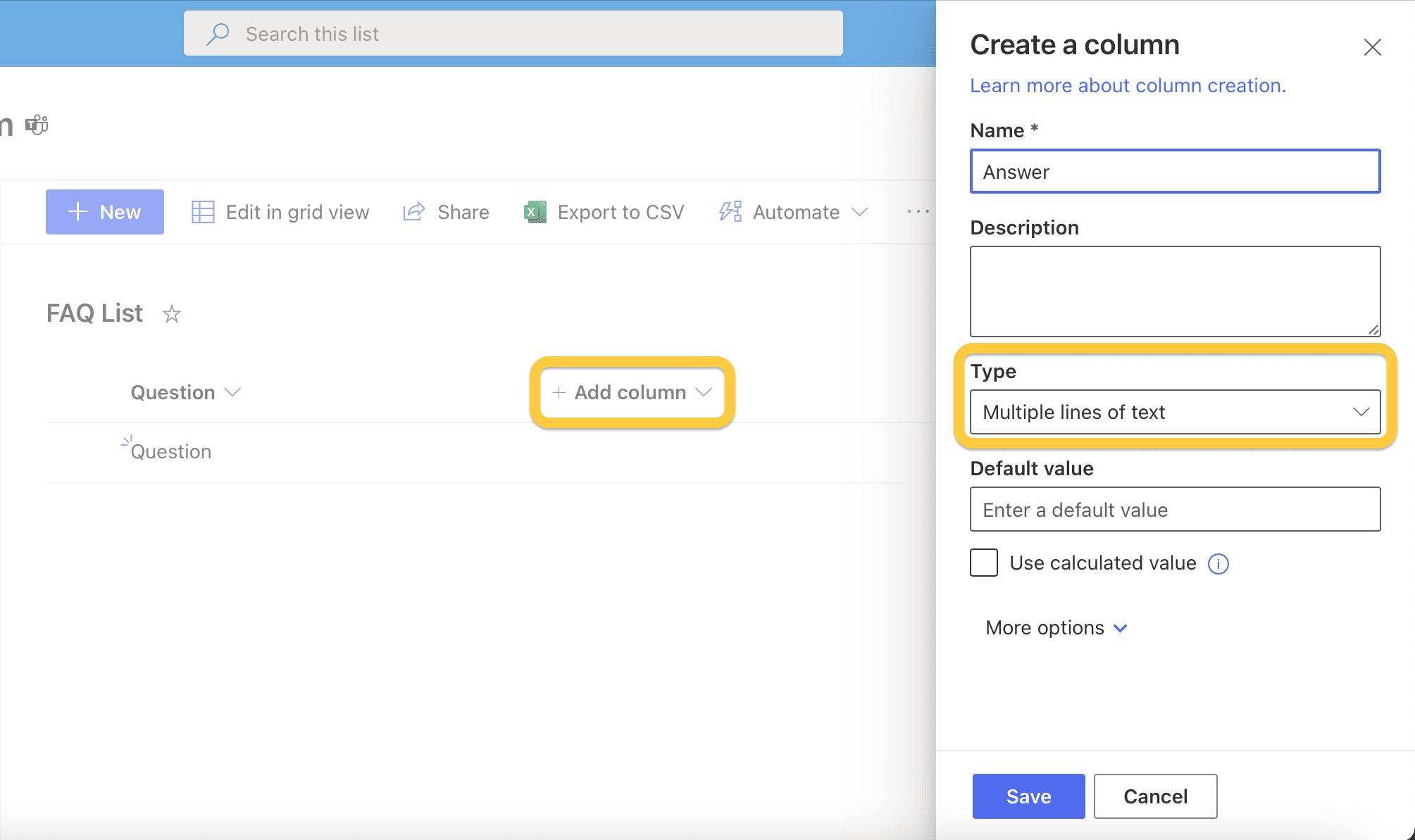
Task: Click the New item button
Action: [104, 211]
